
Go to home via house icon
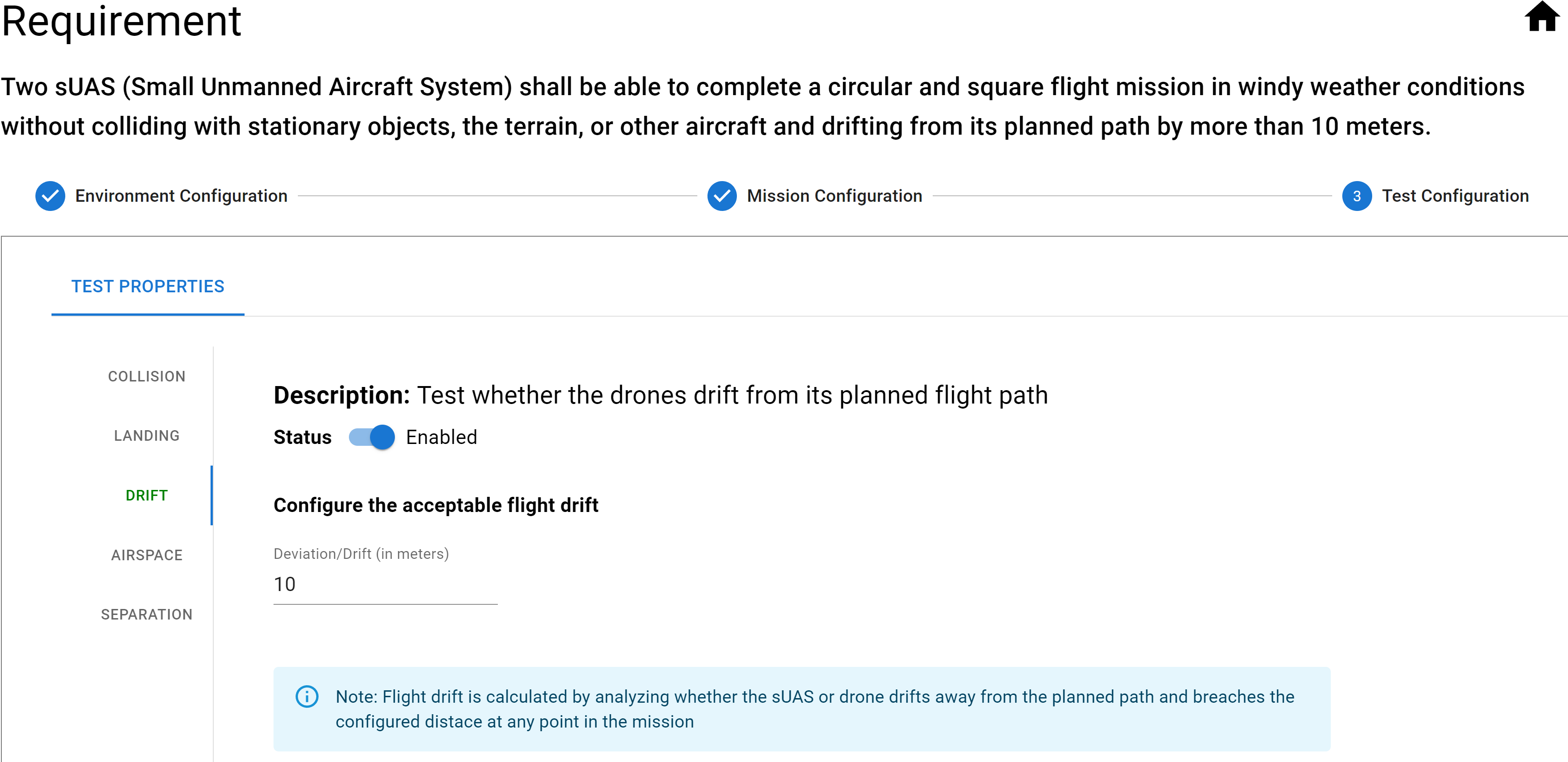[x=1542, y=17]
